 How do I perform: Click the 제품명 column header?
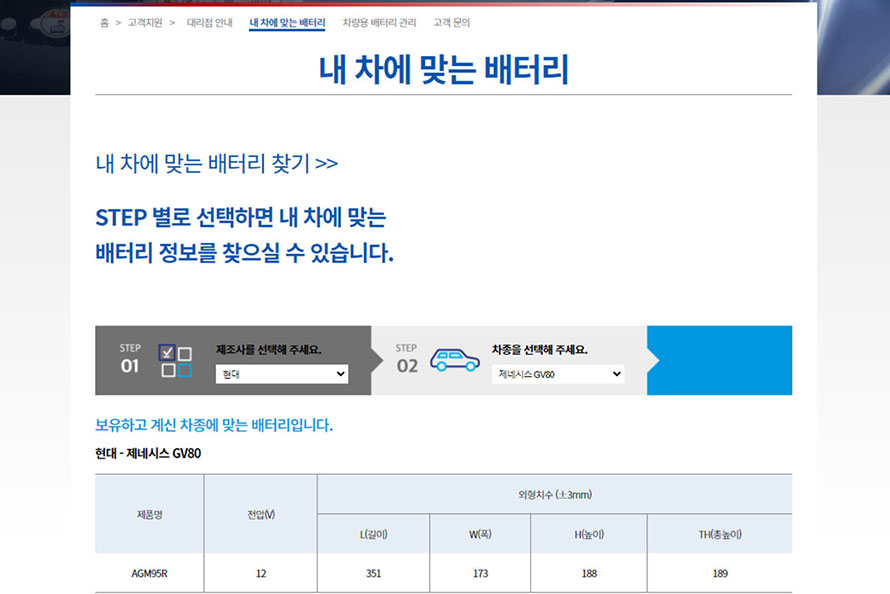pyautogui.click(x=149, y=514)
